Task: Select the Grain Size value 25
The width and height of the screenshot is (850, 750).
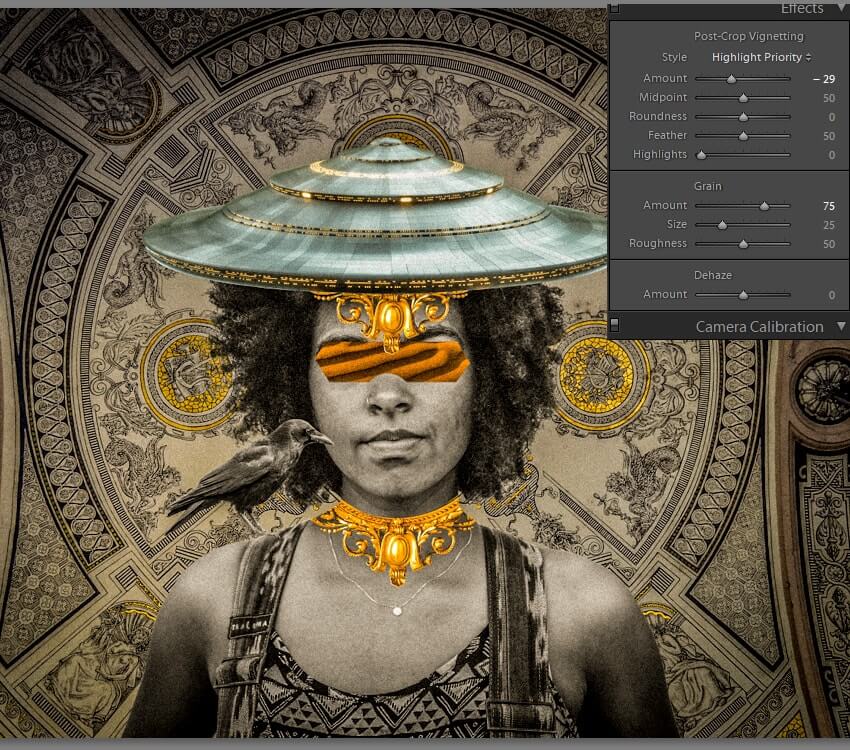Action: click(x=829, y=225)
